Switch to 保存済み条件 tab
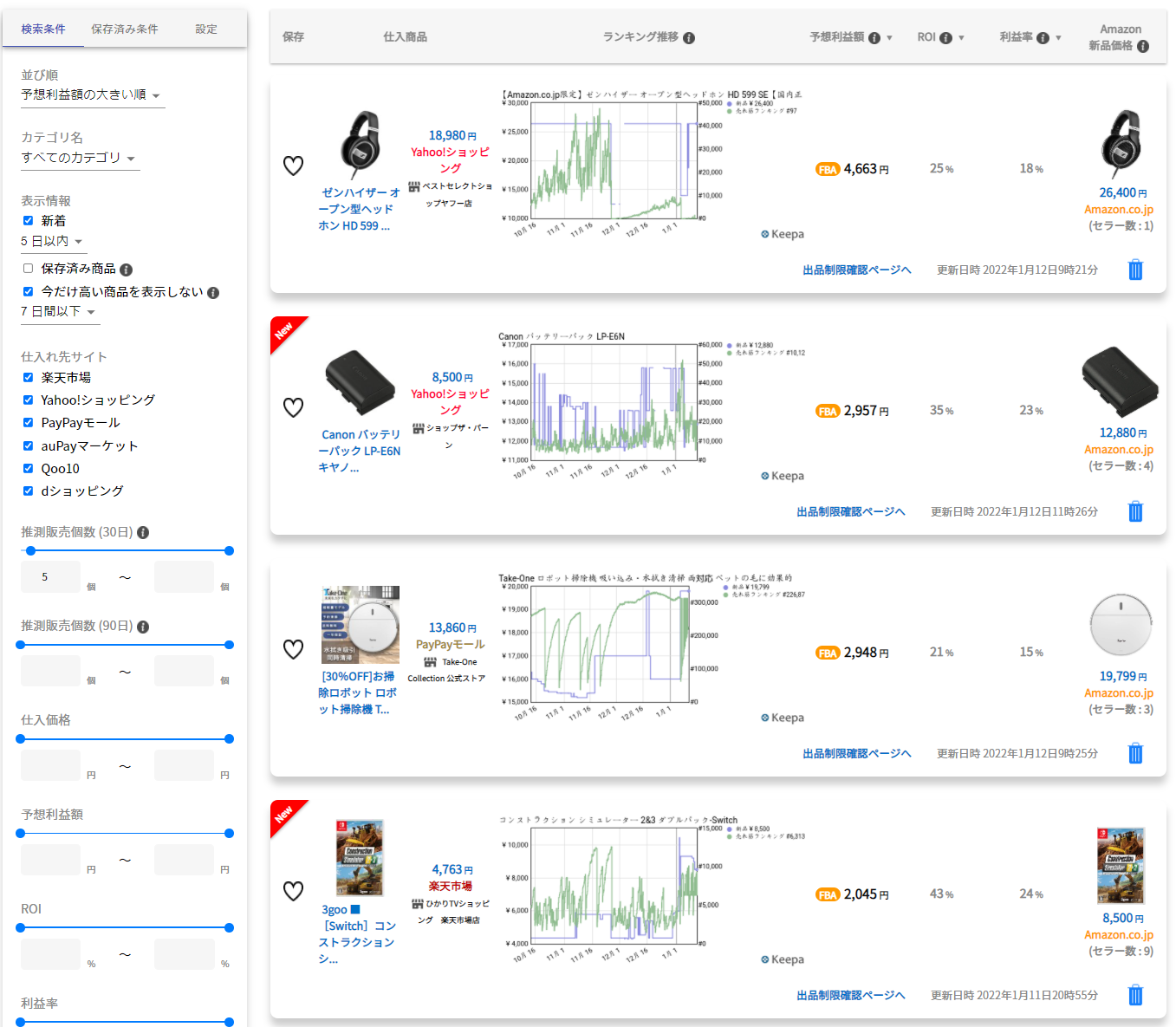1176x1027 pixels. click(125, 29)
